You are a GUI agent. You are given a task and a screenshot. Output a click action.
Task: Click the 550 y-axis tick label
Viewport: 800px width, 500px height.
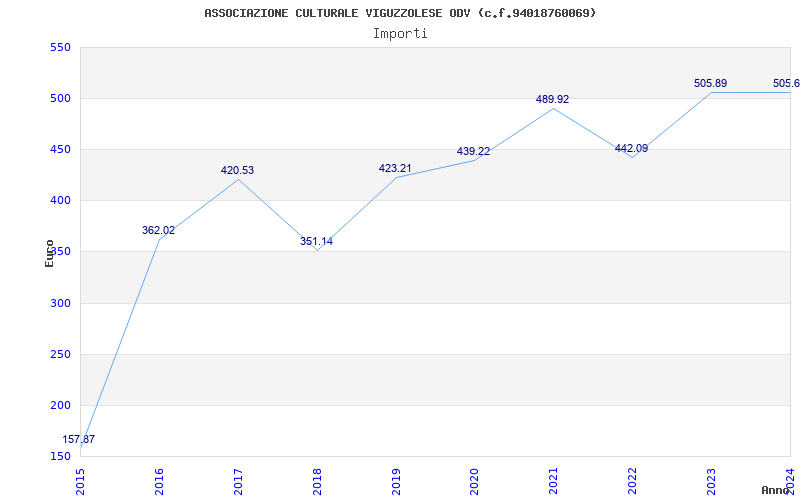coord(60,47)
